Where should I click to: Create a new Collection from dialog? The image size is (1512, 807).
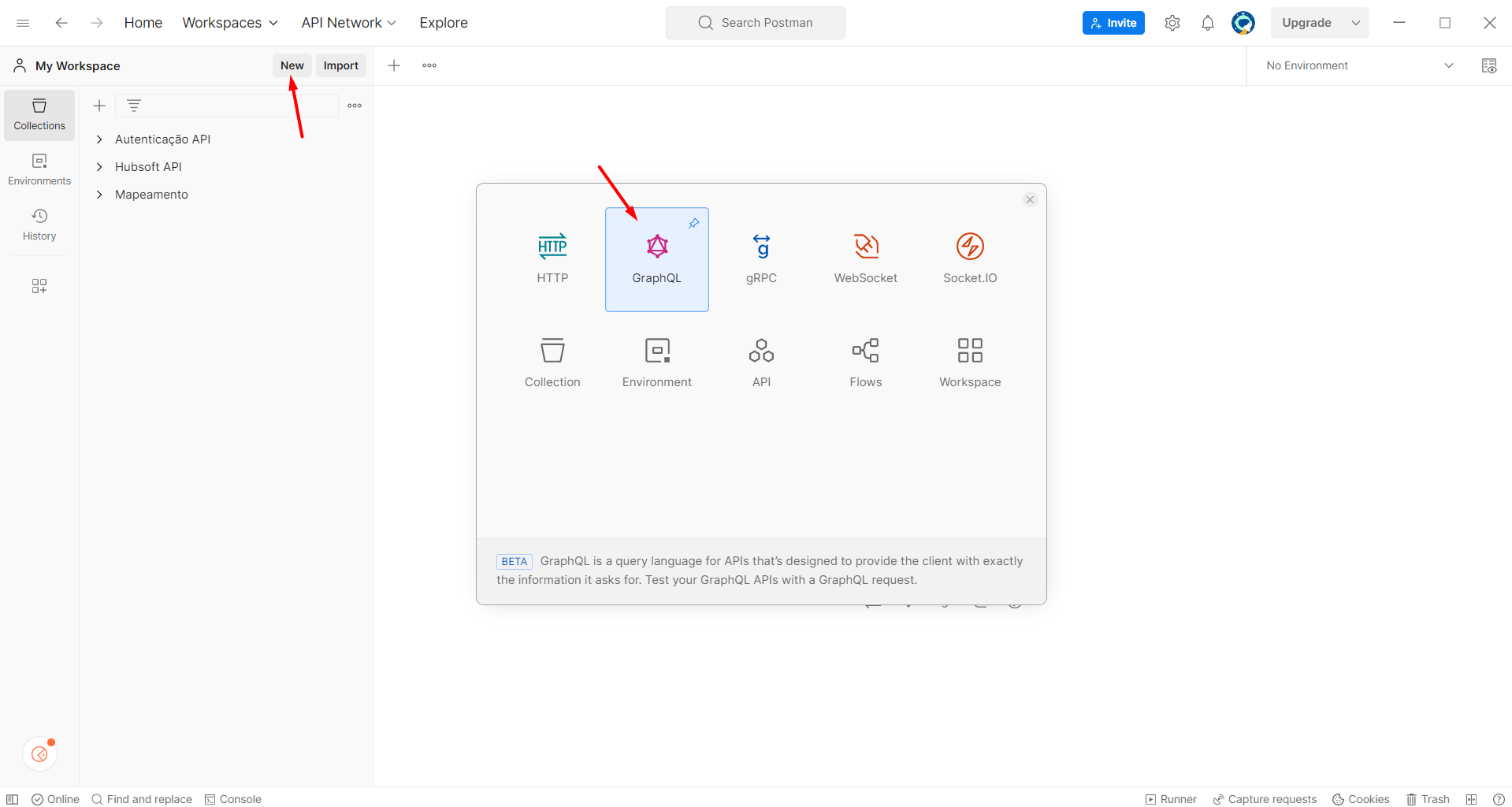(552, 363)
